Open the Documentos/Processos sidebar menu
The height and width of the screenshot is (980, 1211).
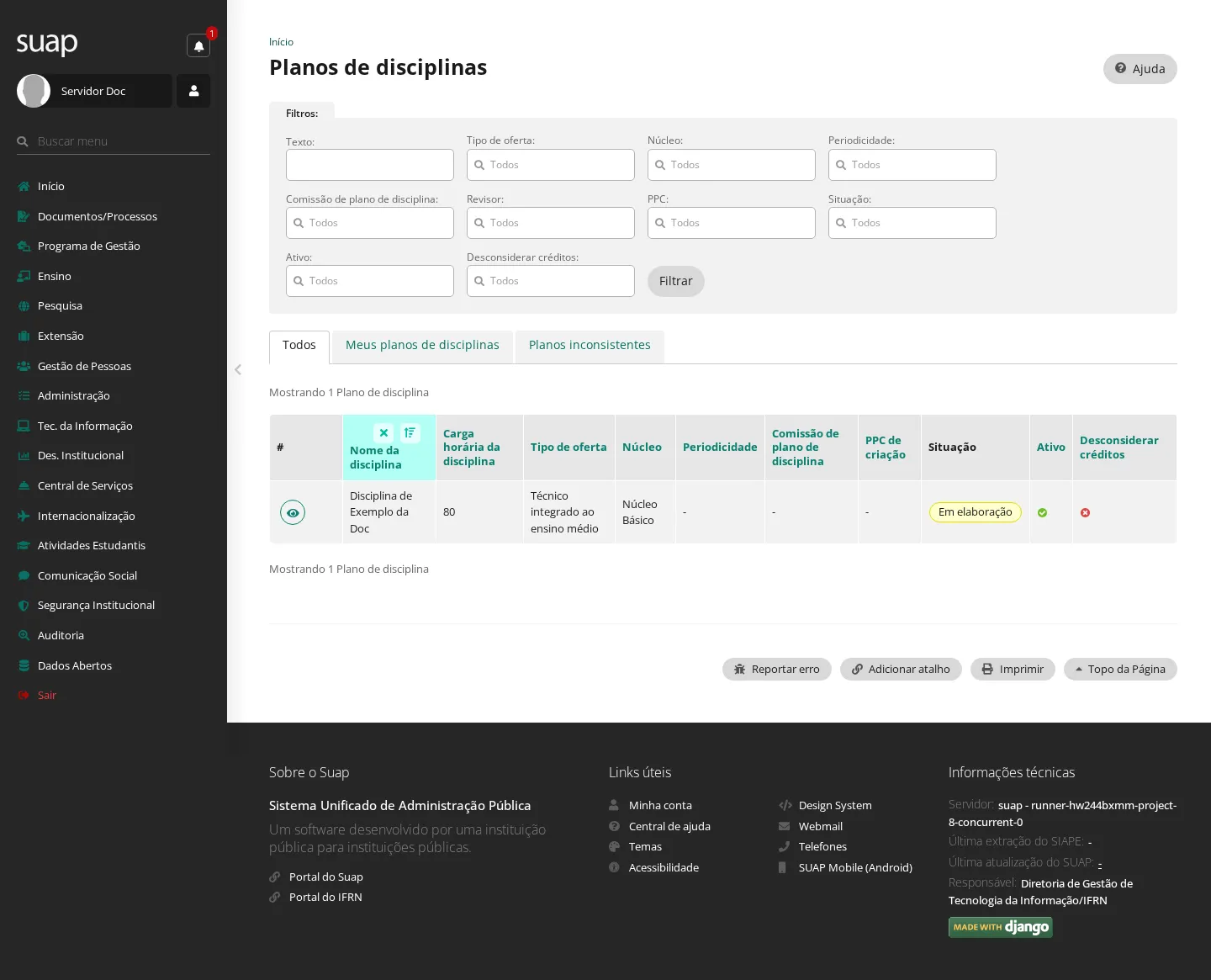click(114, 216)
